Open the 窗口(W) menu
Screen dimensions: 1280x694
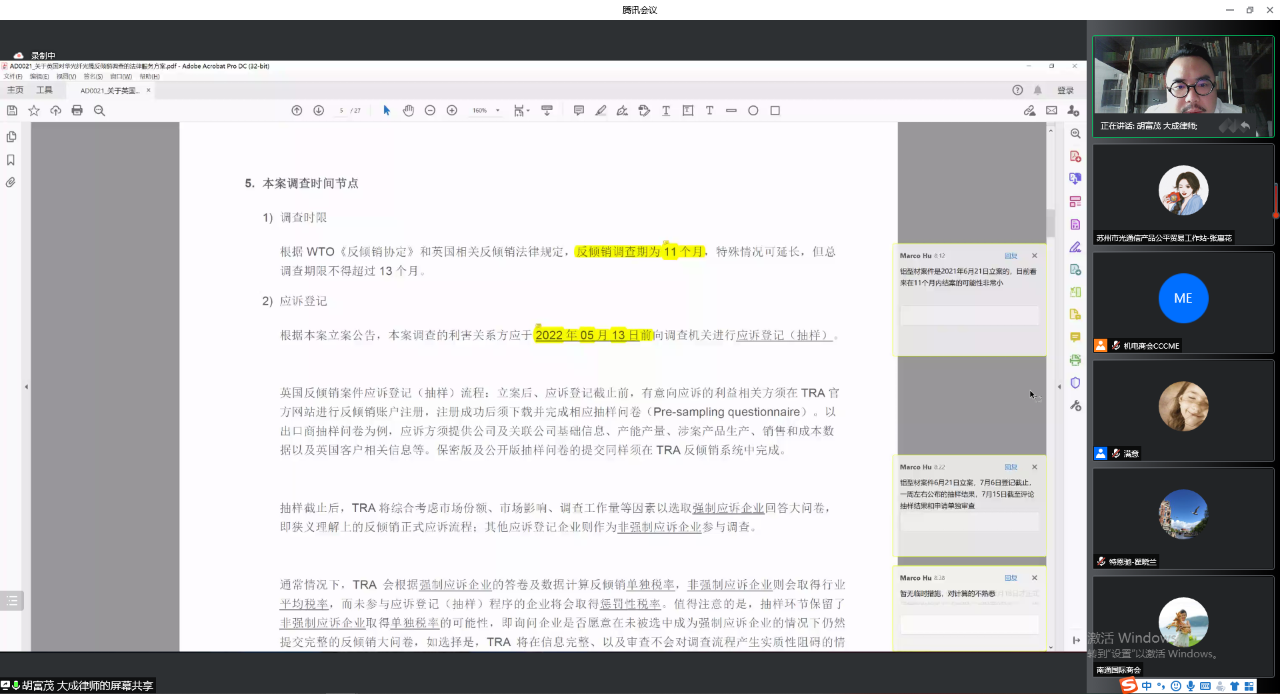pos(121,76)
